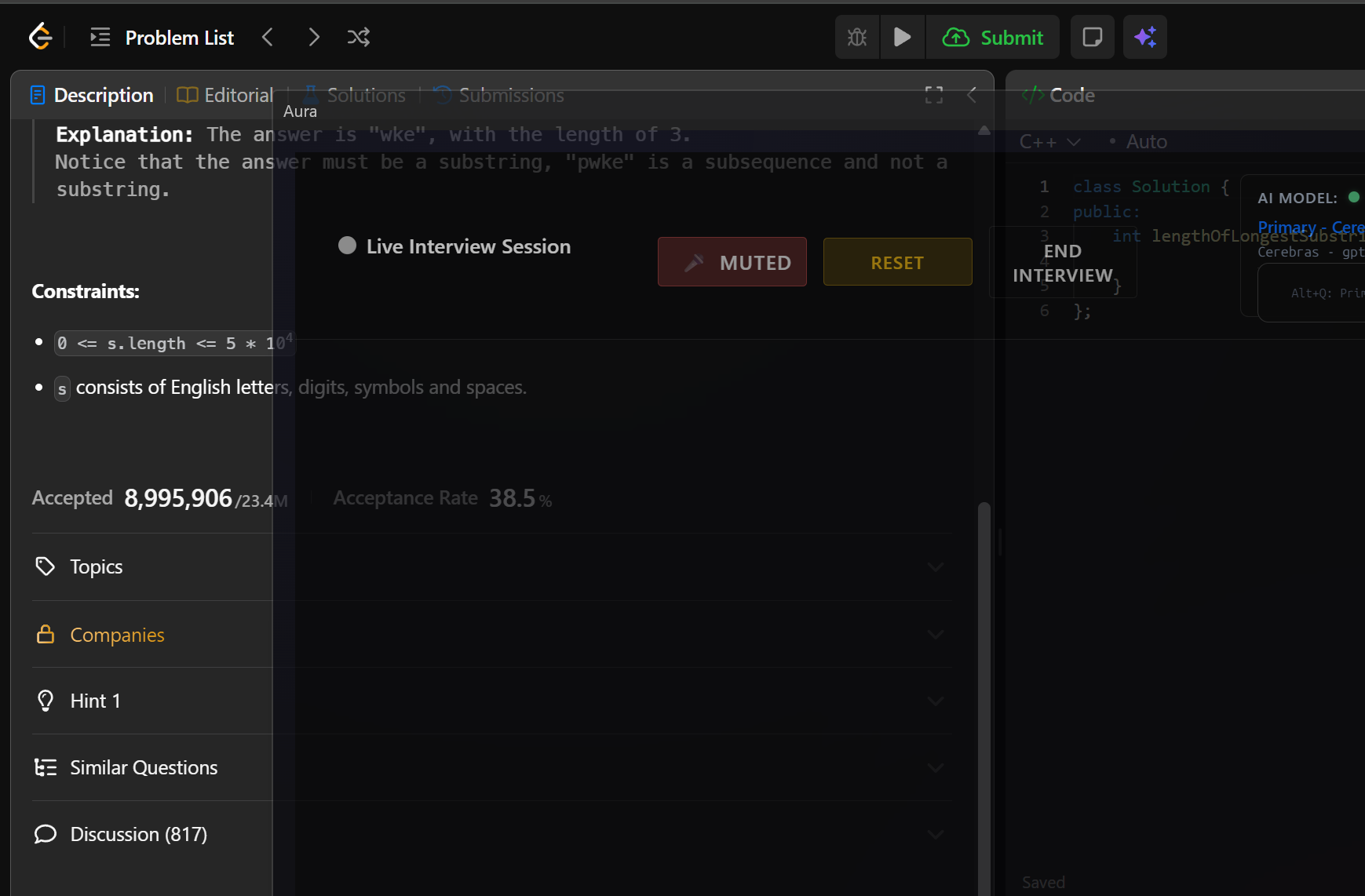Open the AI assistant sparkle icon
The width and height of the screenshot is (1365, 896).
1145,37
